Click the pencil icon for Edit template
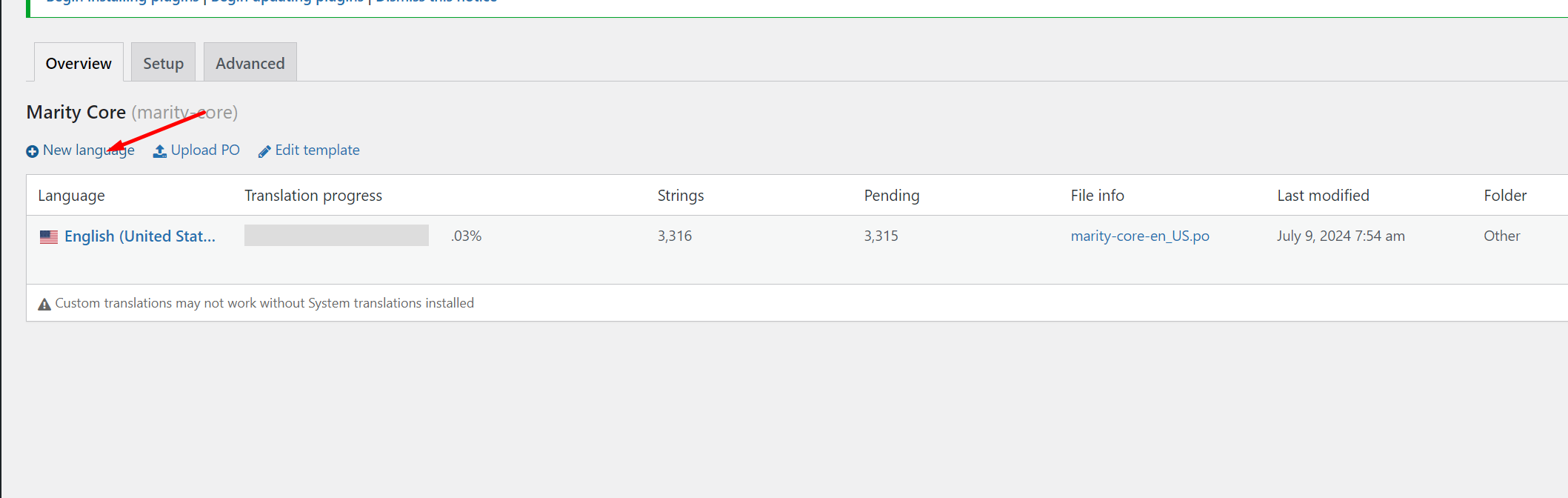The height and width of the screenshot is (498, 1568). pos(264,151)
